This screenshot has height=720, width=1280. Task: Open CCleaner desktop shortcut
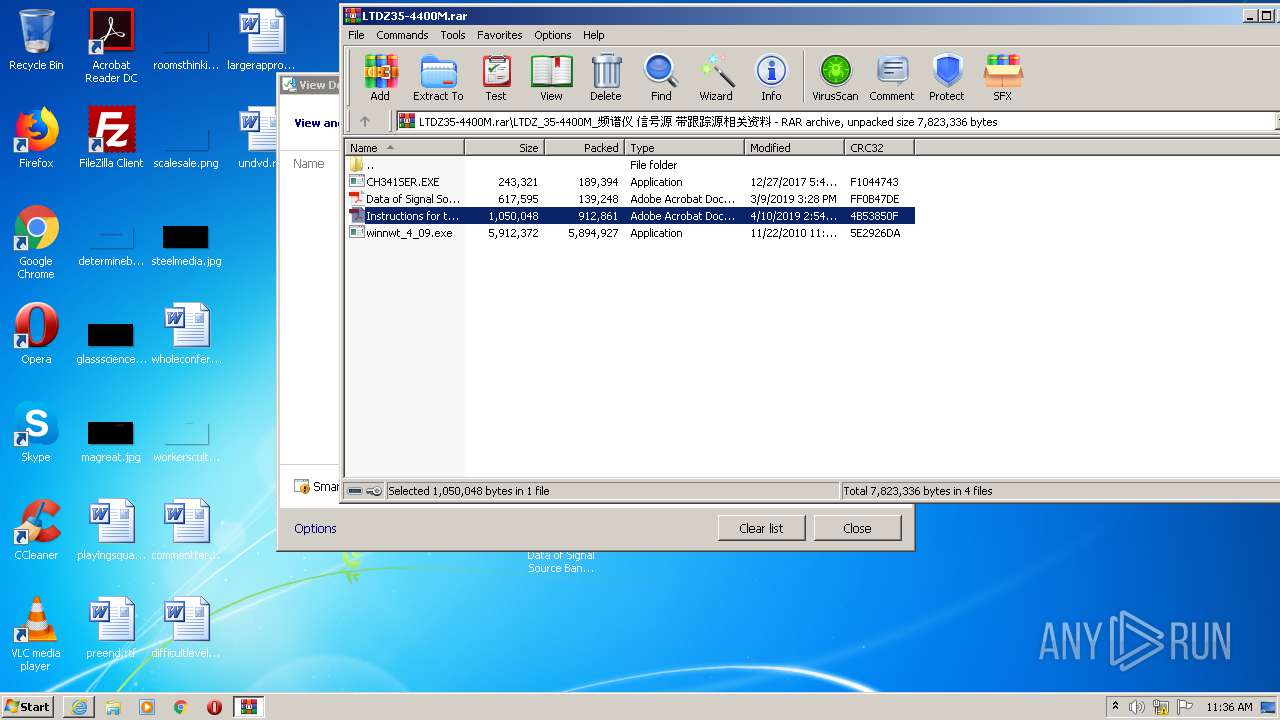pyautogui.click(x=36, y=530)
